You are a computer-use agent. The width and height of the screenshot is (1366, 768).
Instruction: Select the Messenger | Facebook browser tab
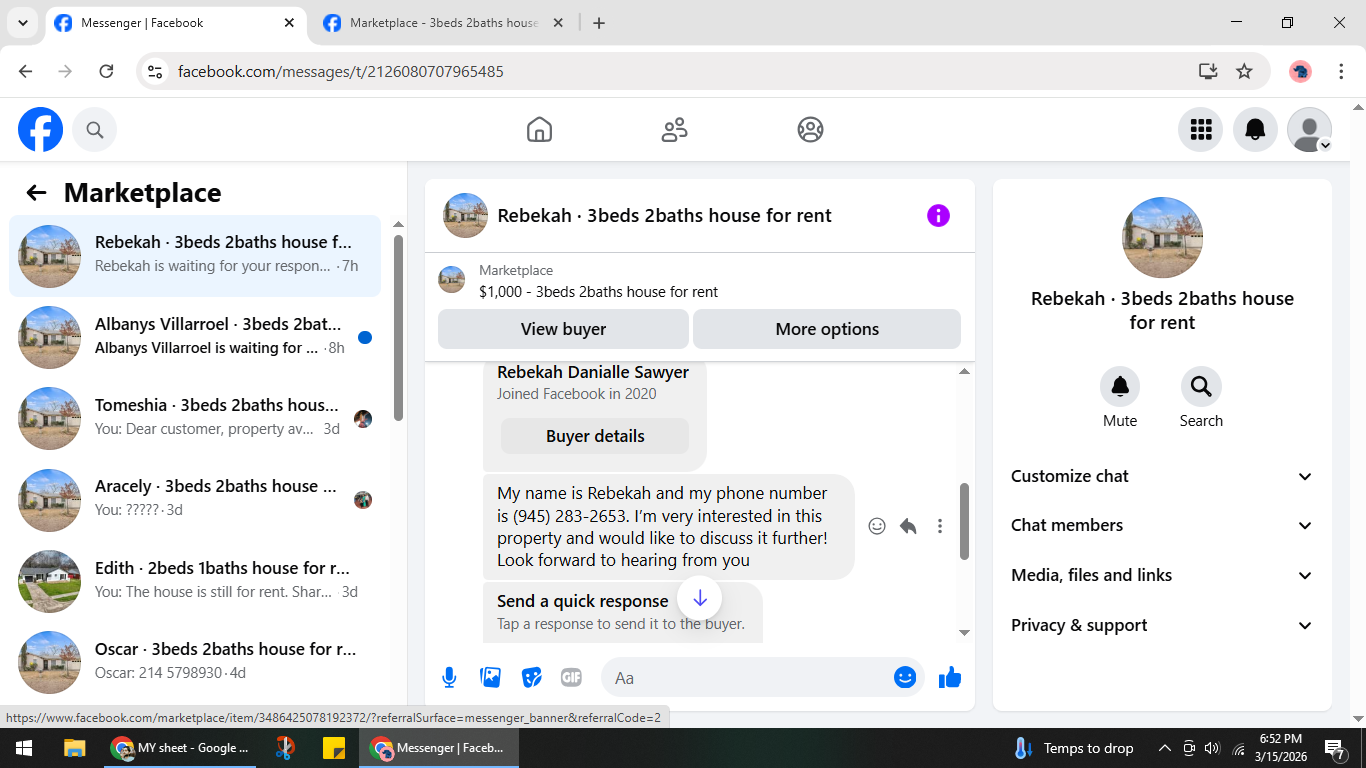176,23
